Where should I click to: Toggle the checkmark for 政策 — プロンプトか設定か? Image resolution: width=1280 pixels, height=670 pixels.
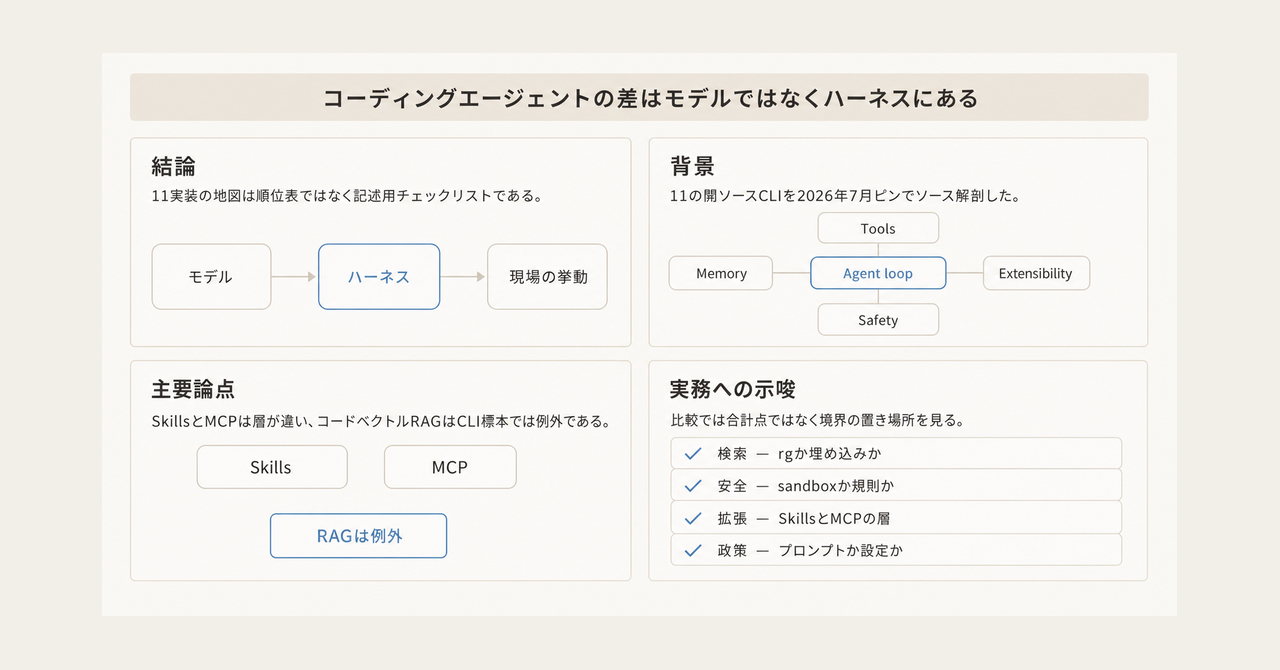pos(692,550)
